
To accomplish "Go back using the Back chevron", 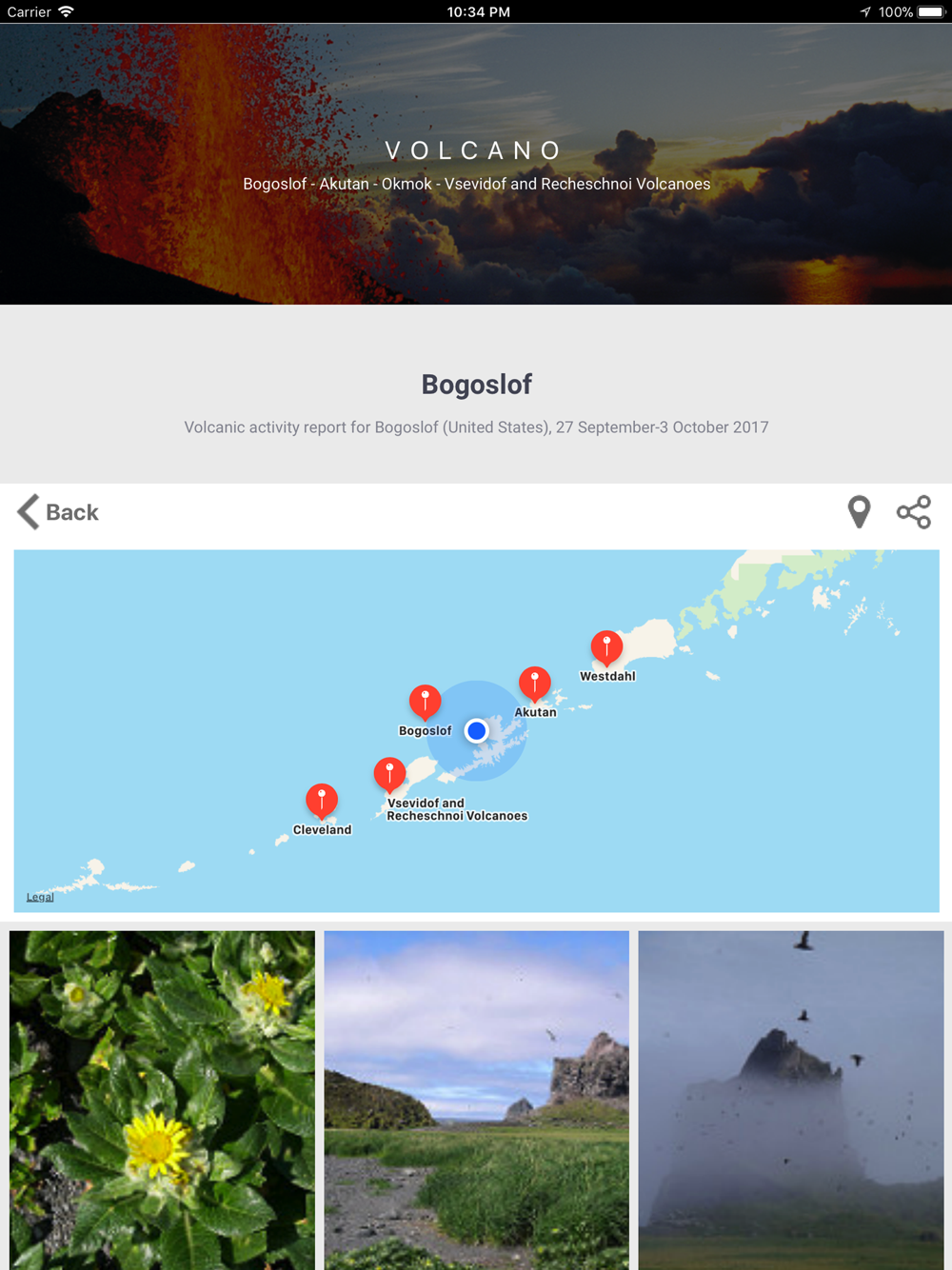I will click(x=58, y=512).
